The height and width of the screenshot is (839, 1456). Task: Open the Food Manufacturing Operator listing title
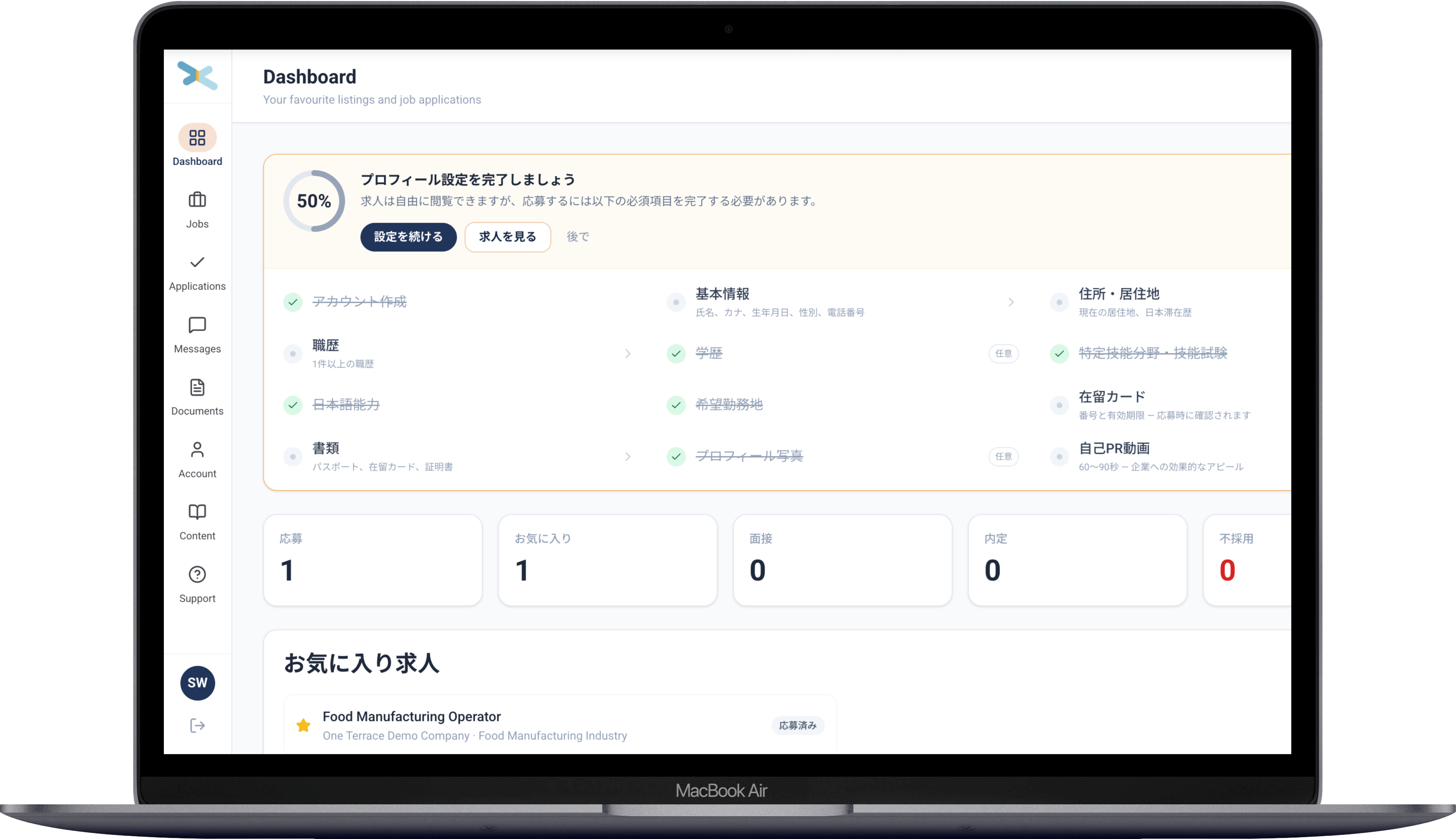coord(411,716)
